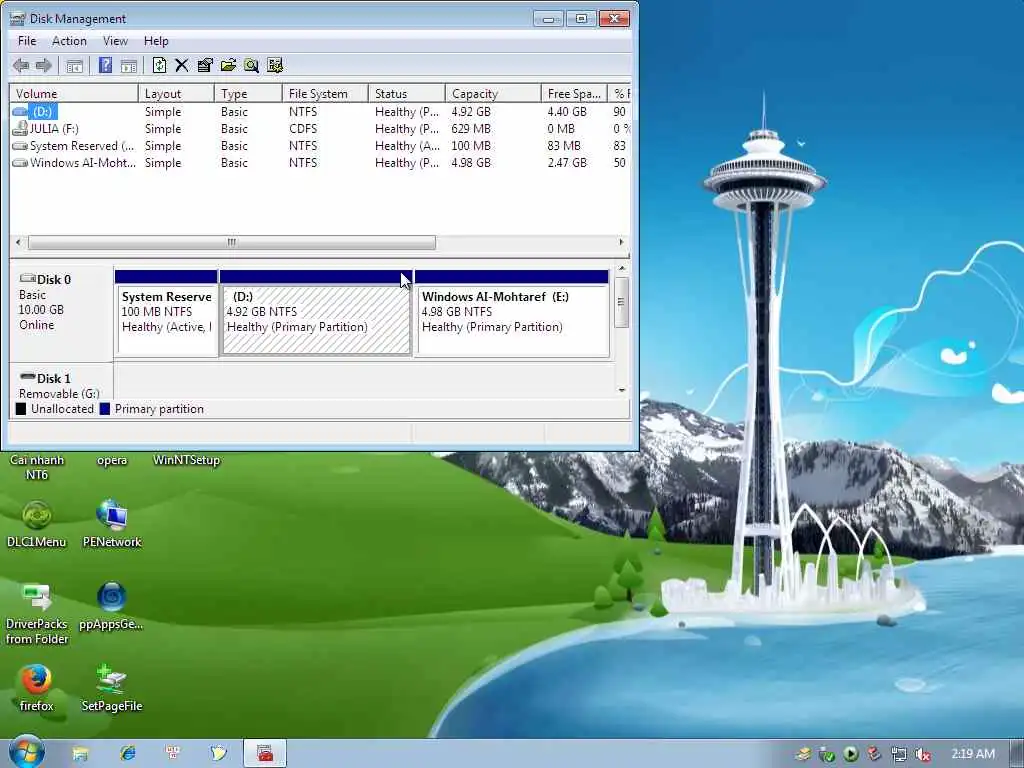Click the Forward arrow in toolbar
This screenshot has width=1024, height=768.
coord(44,65)
